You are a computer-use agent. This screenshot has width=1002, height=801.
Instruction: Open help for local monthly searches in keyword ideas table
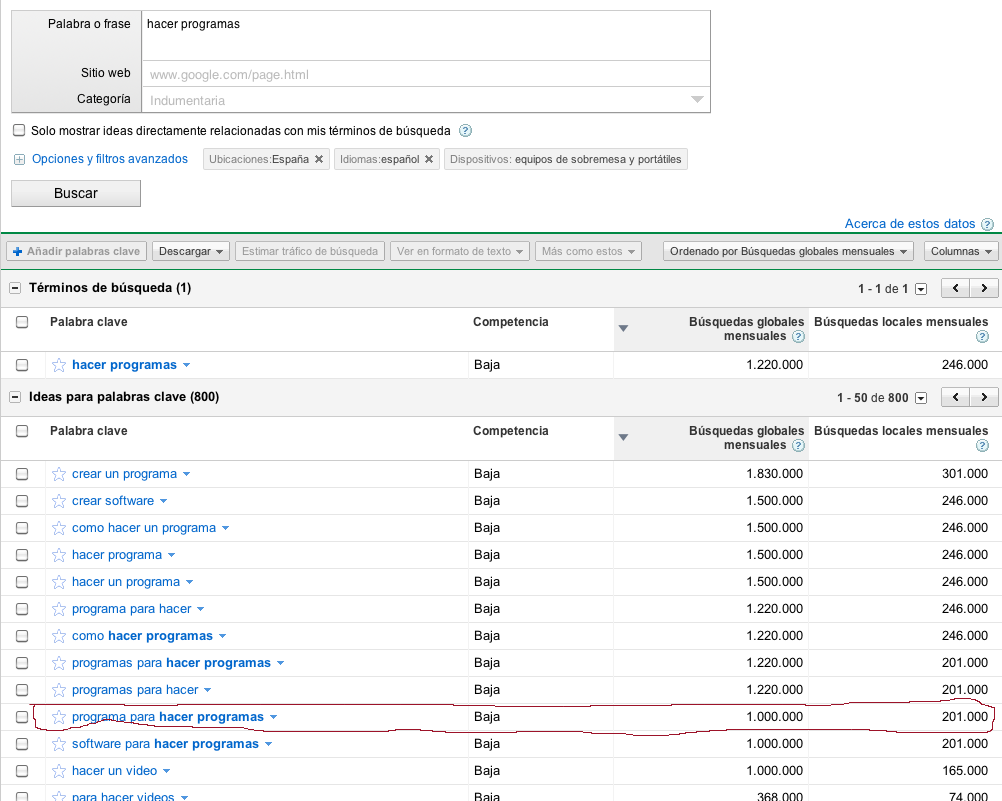(983, 446)
